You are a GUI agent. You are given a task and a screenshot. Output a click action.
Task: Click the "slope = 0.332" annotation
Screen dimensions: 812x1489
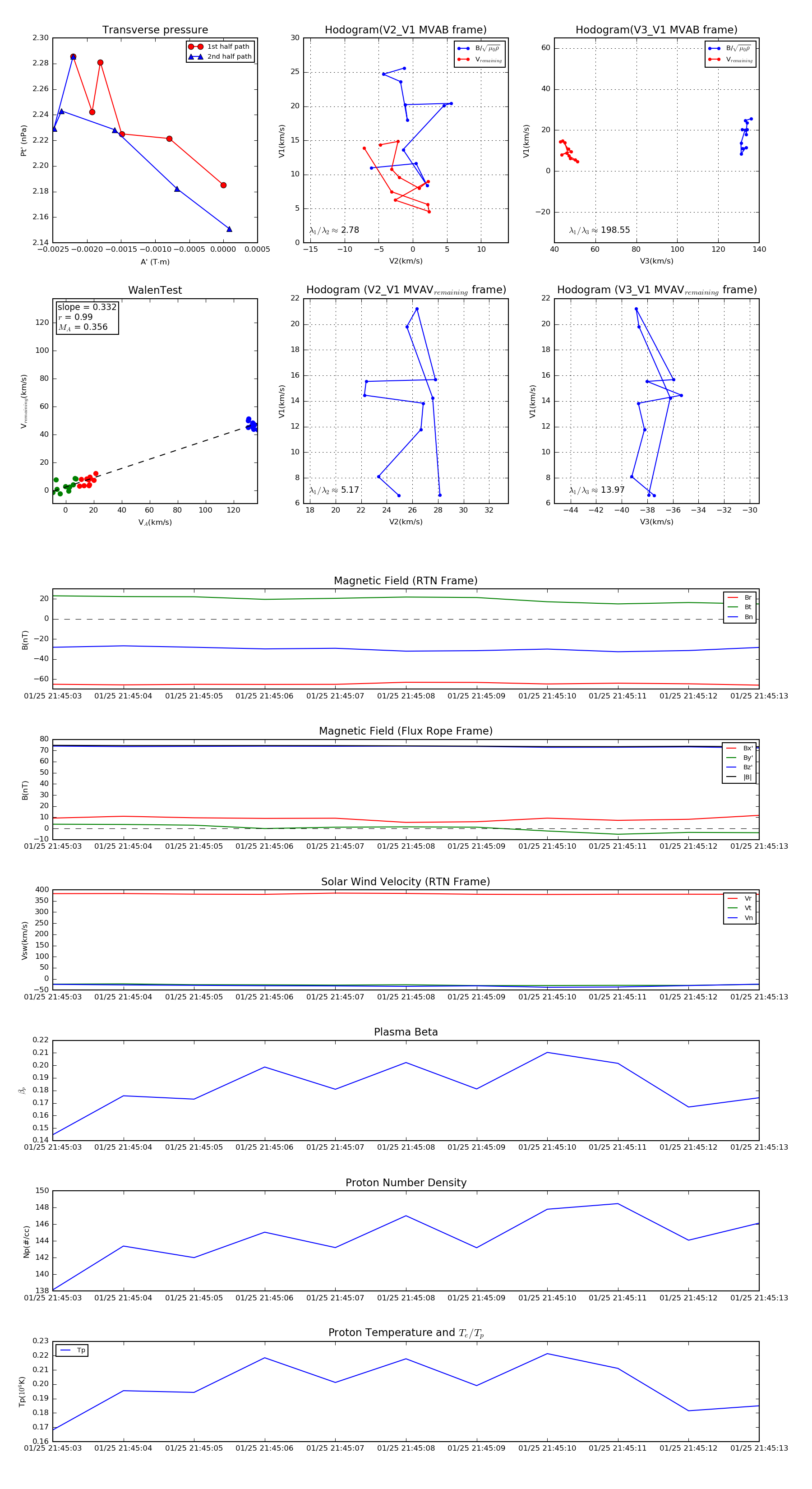click(x=87, y=308)
